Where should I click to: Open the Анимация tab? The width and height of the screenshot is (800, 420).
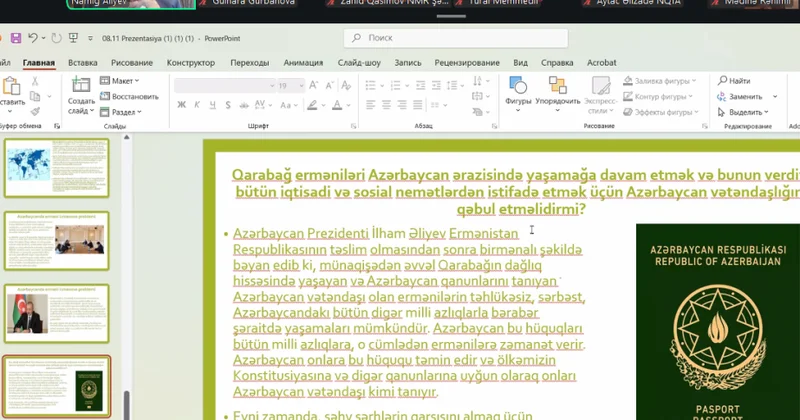coord(303,63)
